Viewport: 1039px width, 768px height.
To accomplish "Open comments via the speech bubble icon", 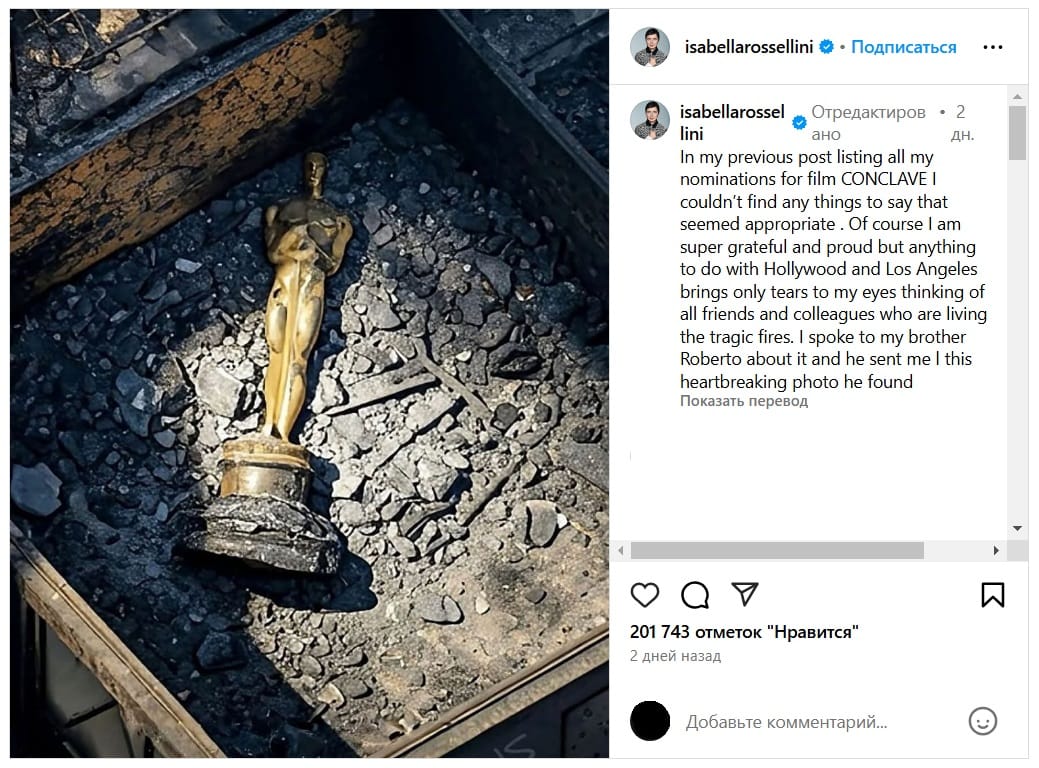I will [x=694, y=594].
